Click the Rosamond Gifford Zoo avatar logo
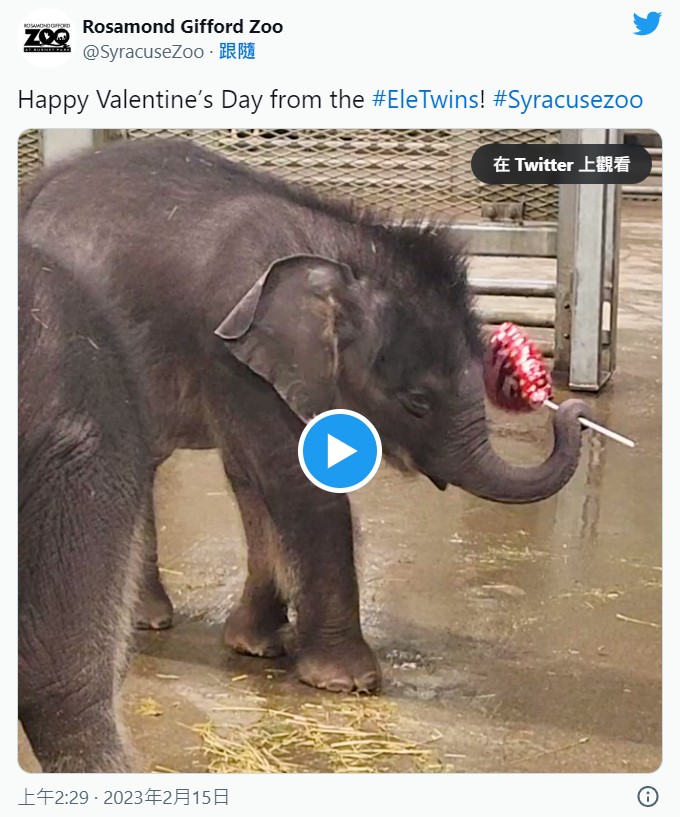Viewport: 680px width, 817px height. [x=47, y=38]
